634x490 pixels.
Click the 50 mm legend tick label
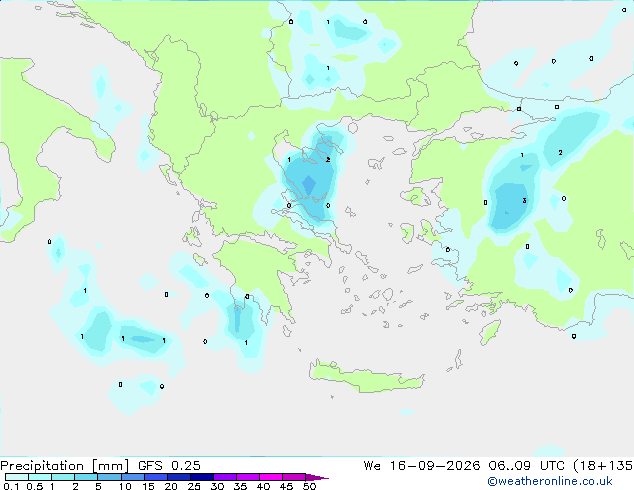(309, 486)
